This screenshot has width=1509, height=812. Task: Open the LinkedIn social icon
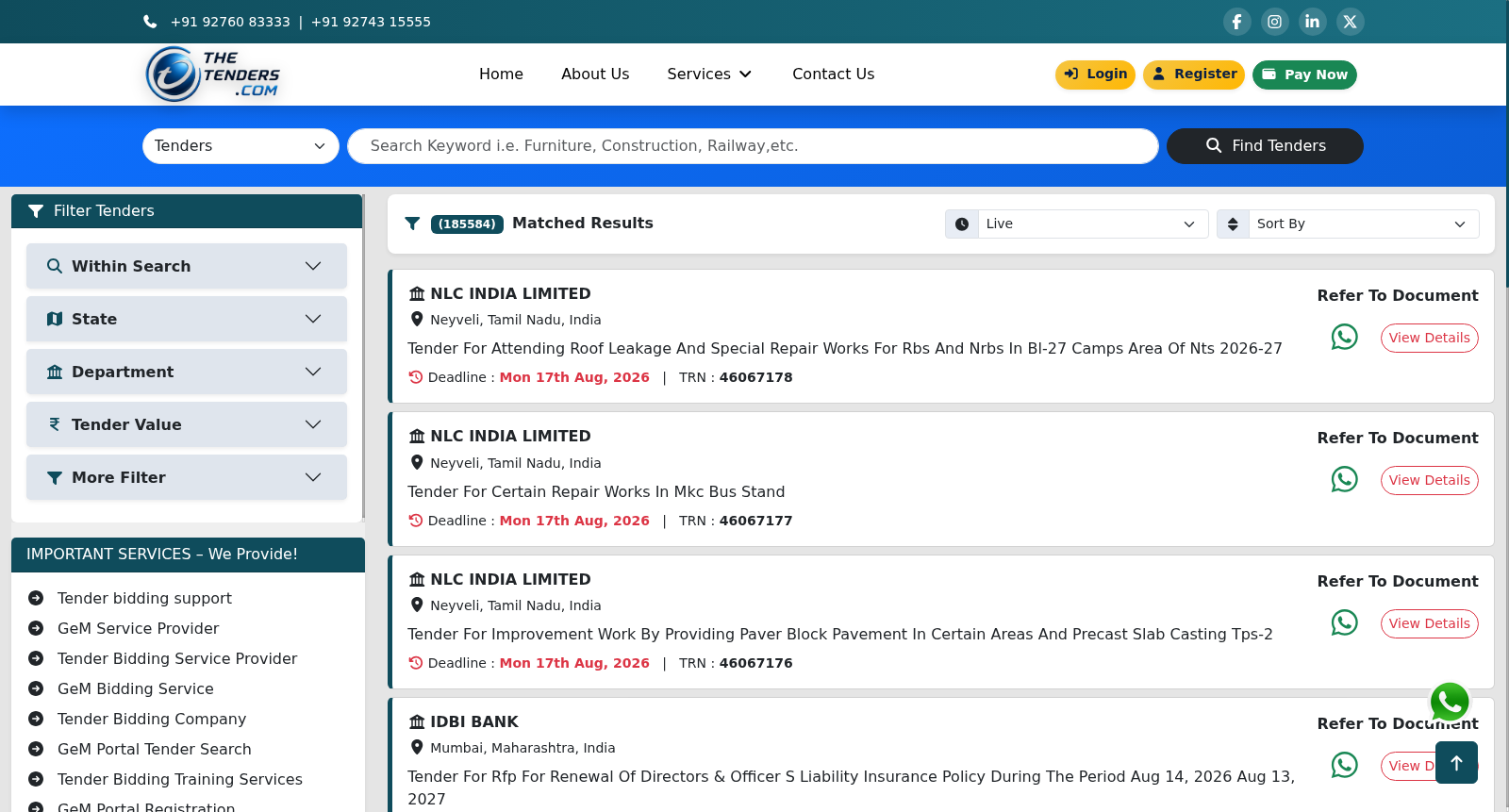click(1312, 22)
